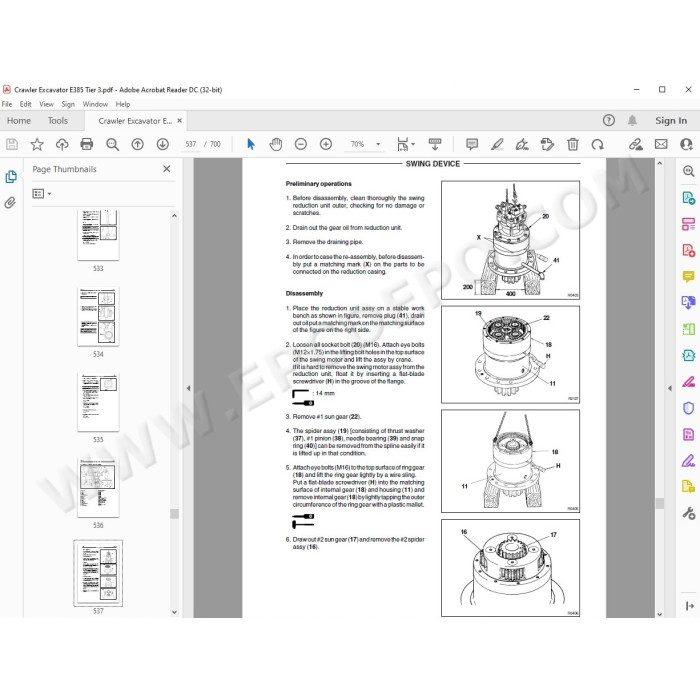
Task: Select page 535 thumbnail
Action: click(98, 402)
